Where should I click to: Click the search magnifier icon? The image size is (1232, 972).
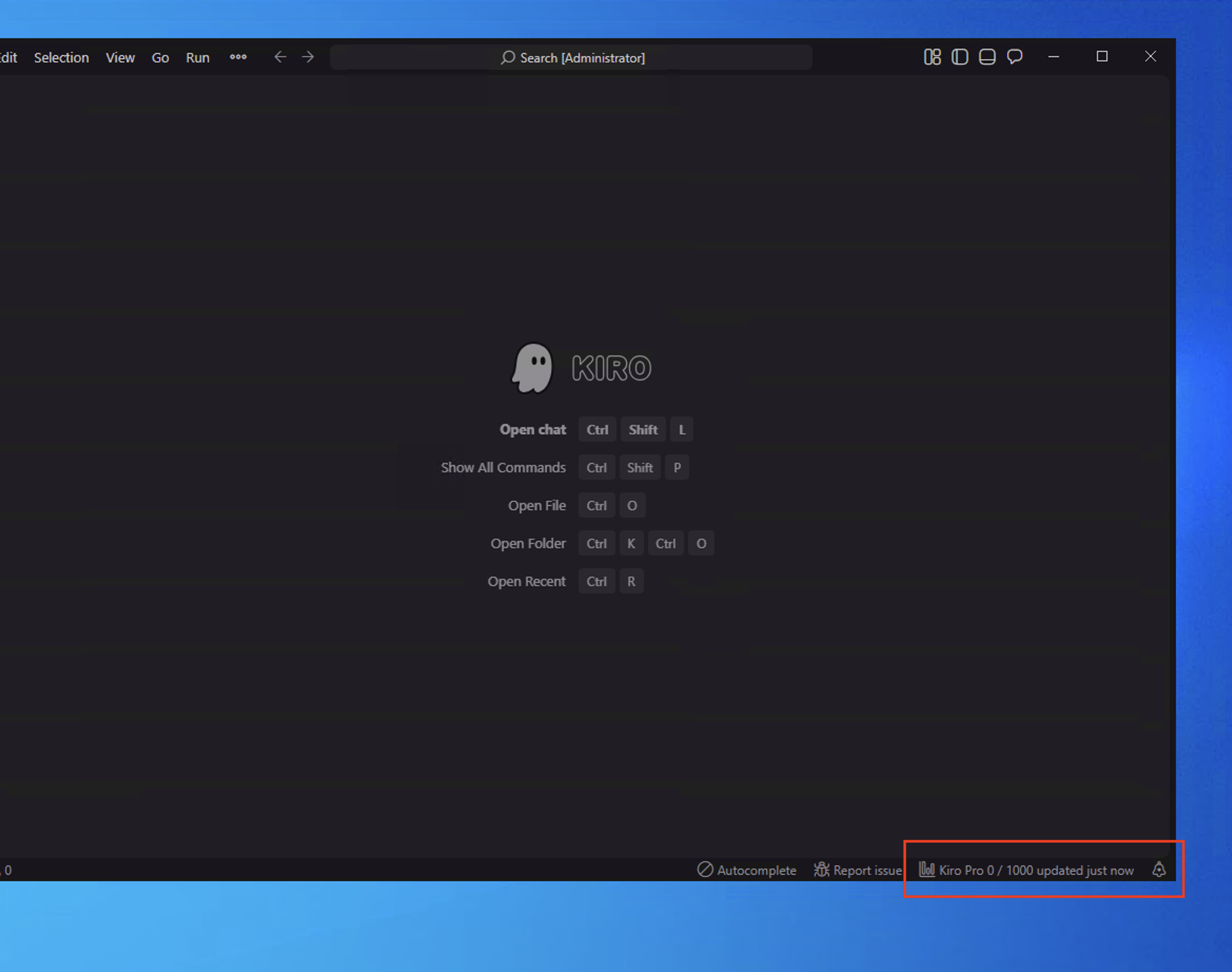point(508,57)
